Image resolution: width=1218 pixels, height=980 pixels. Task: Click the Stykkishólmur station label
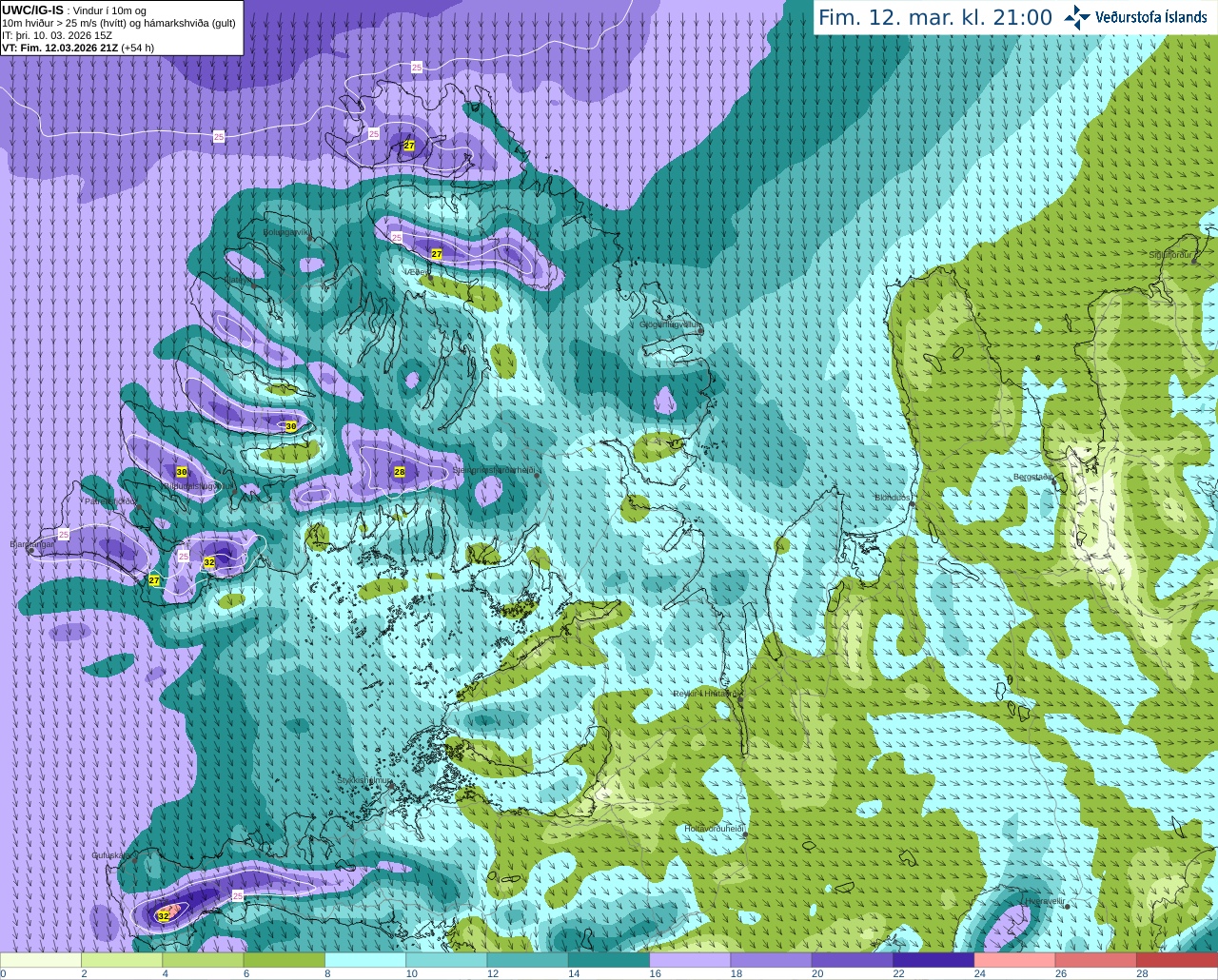[x=363, y=780]
